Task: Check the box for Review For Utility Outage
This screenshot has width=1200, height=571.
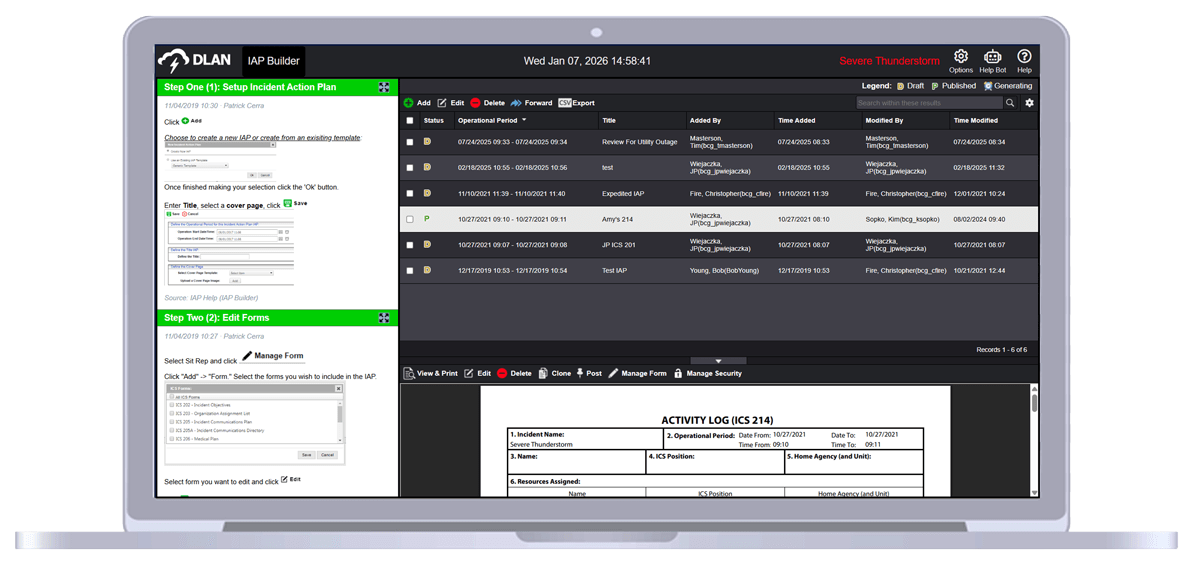Action: 409,142
